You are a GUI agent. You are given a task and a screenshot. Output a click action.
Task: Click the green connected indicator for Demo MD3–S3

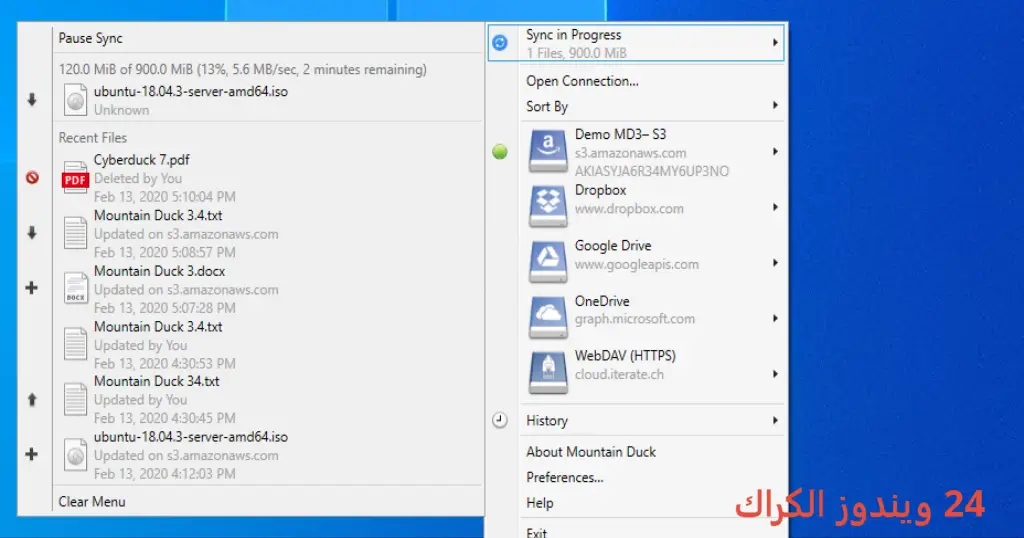[500, 152]
